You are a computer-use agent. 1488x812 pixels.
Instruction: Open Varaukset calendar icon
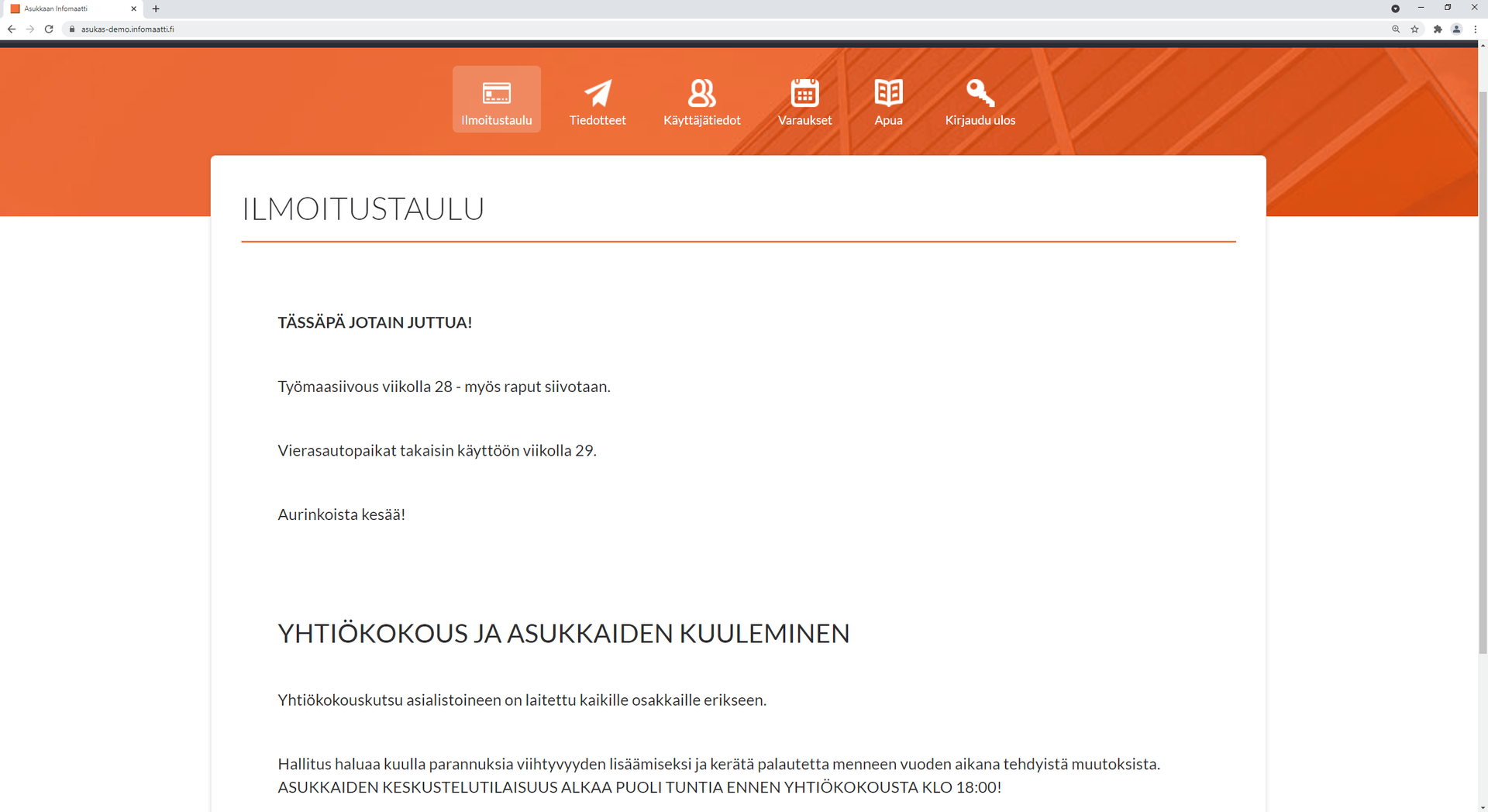coord(804,92)
